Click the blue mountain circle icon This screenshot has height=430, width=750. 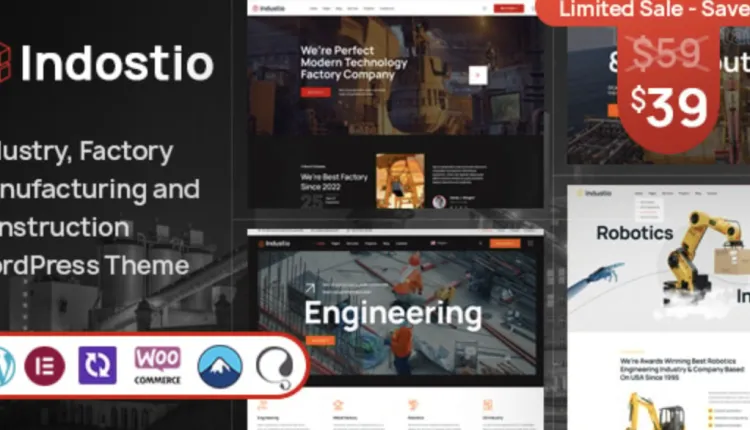(x=220, y=367)
